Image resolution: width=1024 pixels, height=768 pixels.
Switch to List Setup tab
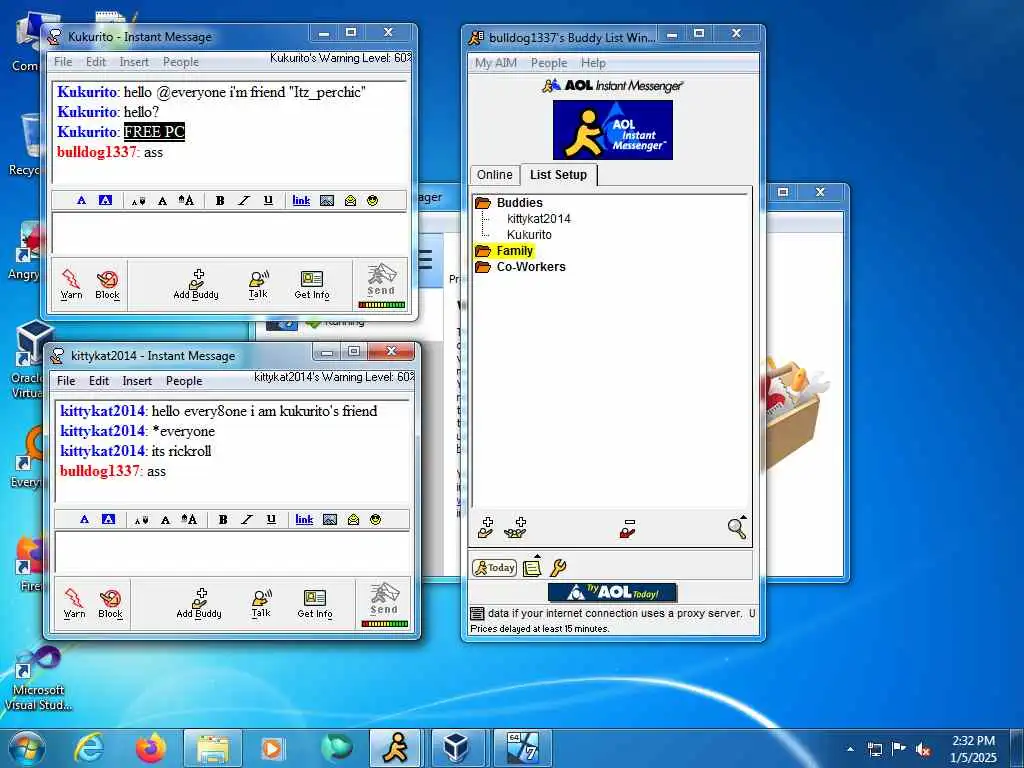[558, 174]
